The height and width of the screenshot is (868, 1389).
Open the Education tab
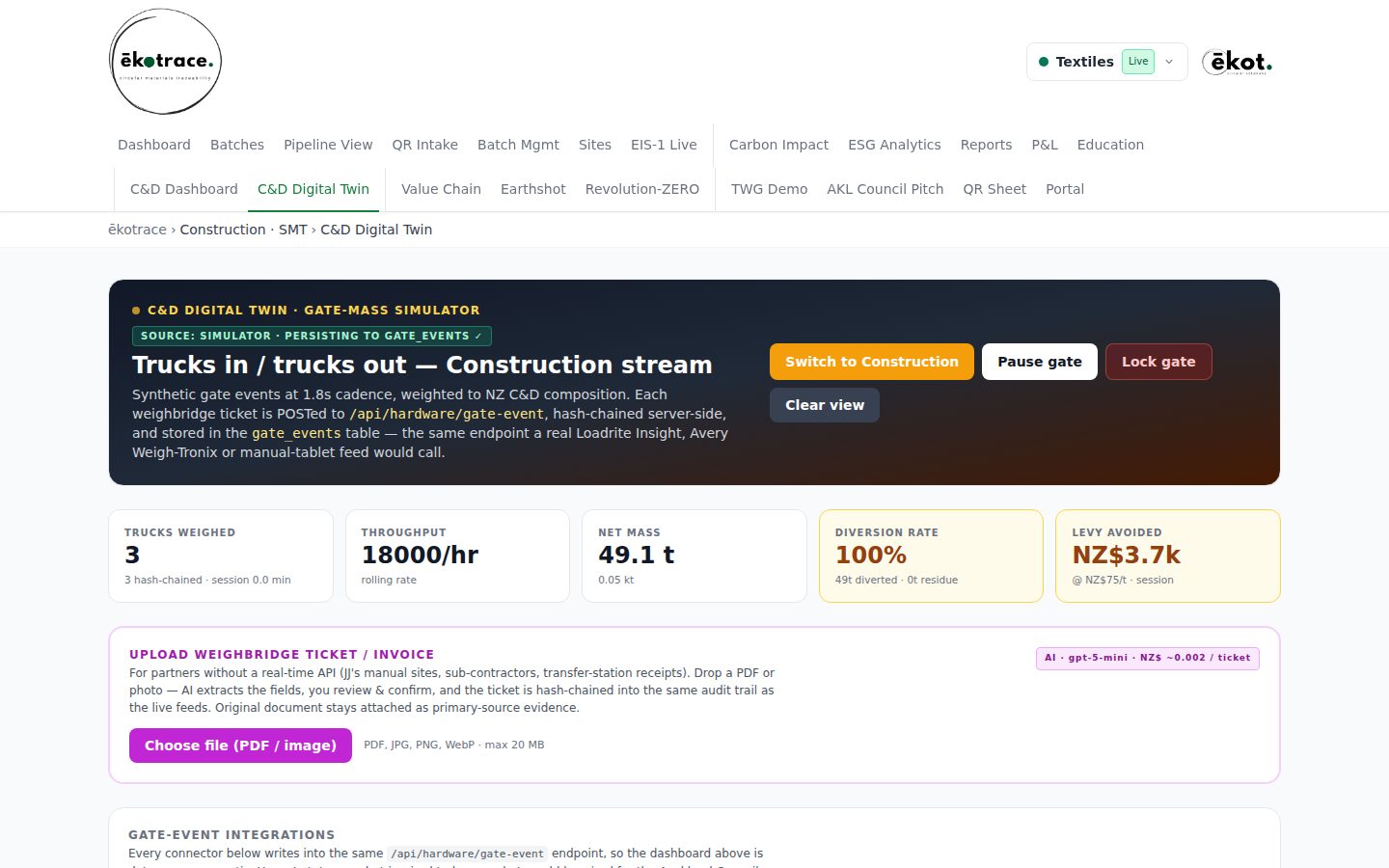pos(1110,145)
